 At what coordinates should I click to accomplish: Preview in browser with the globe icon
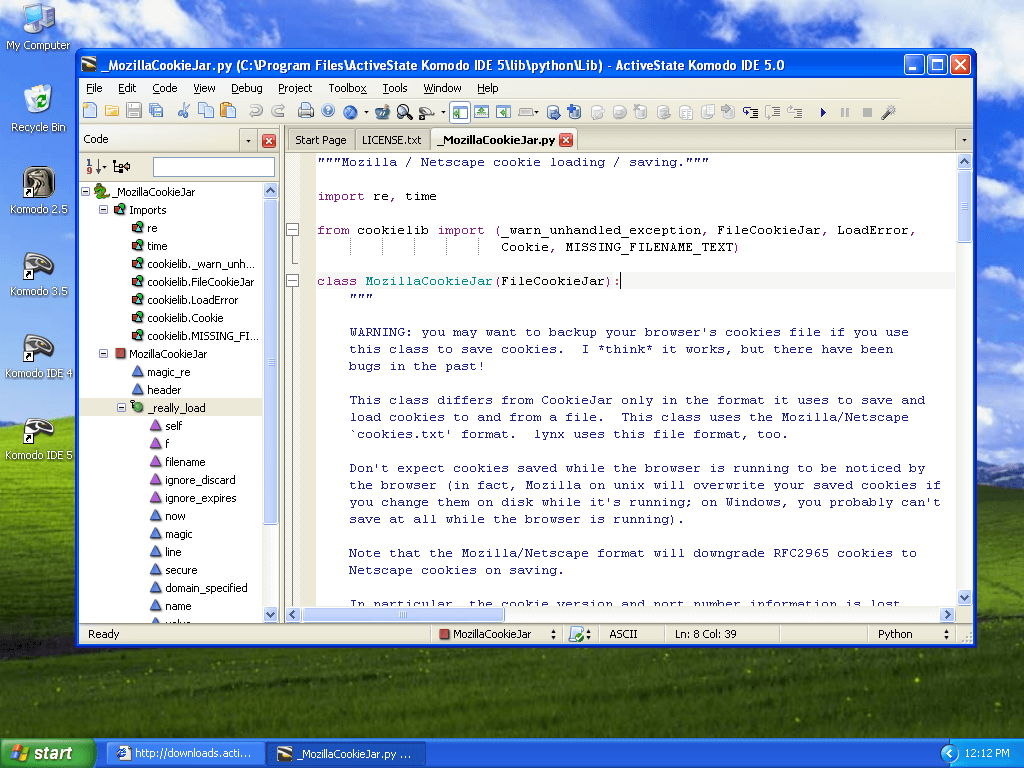pos(351,112)
